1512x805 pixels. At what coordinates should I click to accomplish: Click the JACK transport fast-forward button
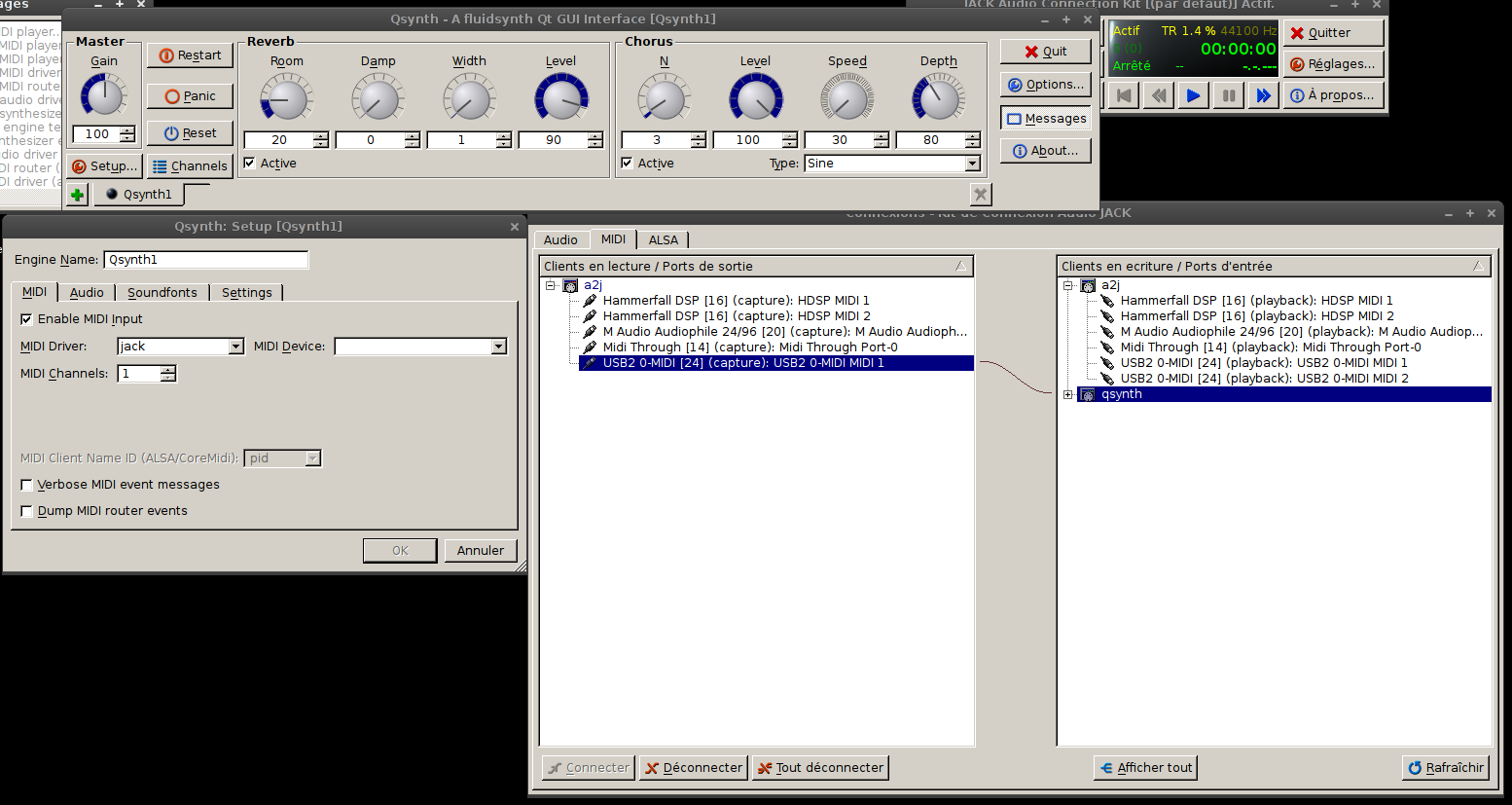[x=1262, y=95]
